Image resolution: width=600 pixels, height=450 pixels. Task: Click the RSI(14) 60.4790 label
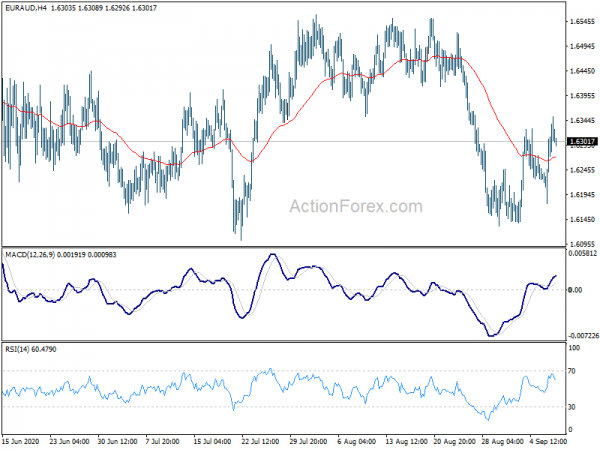[31, 349]
